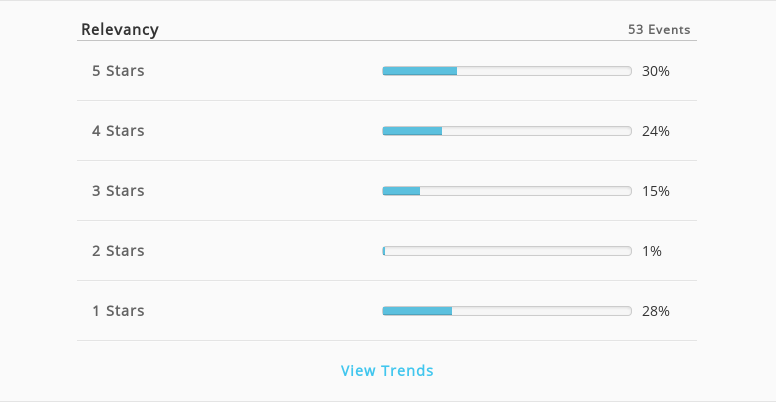The width and height of the screenshot is (776, 402).
Task: Click the 1% percentage value
Action: (652, 251)
